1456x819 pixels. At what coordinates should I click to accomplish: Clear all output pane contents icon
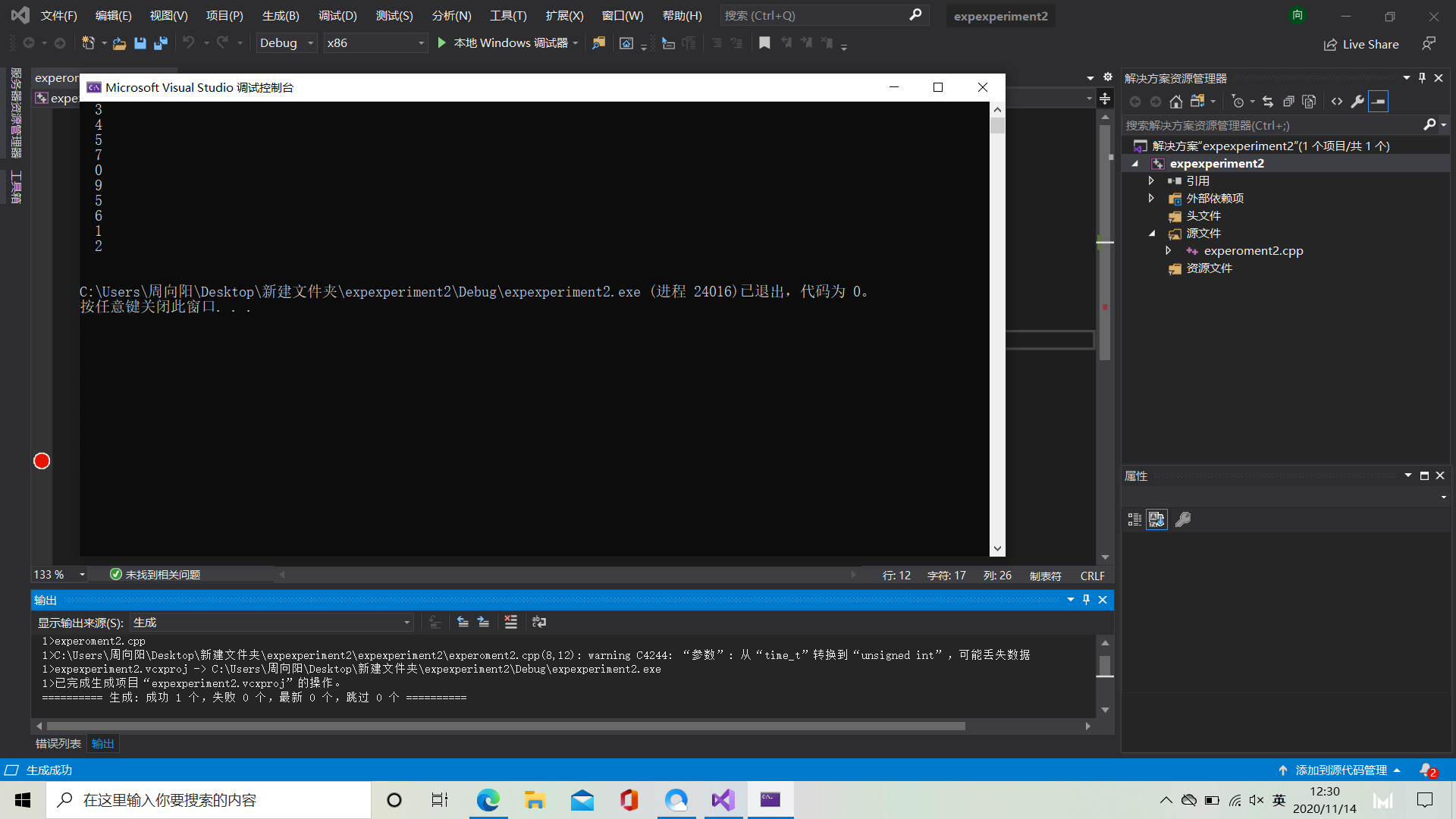point(510,622)
